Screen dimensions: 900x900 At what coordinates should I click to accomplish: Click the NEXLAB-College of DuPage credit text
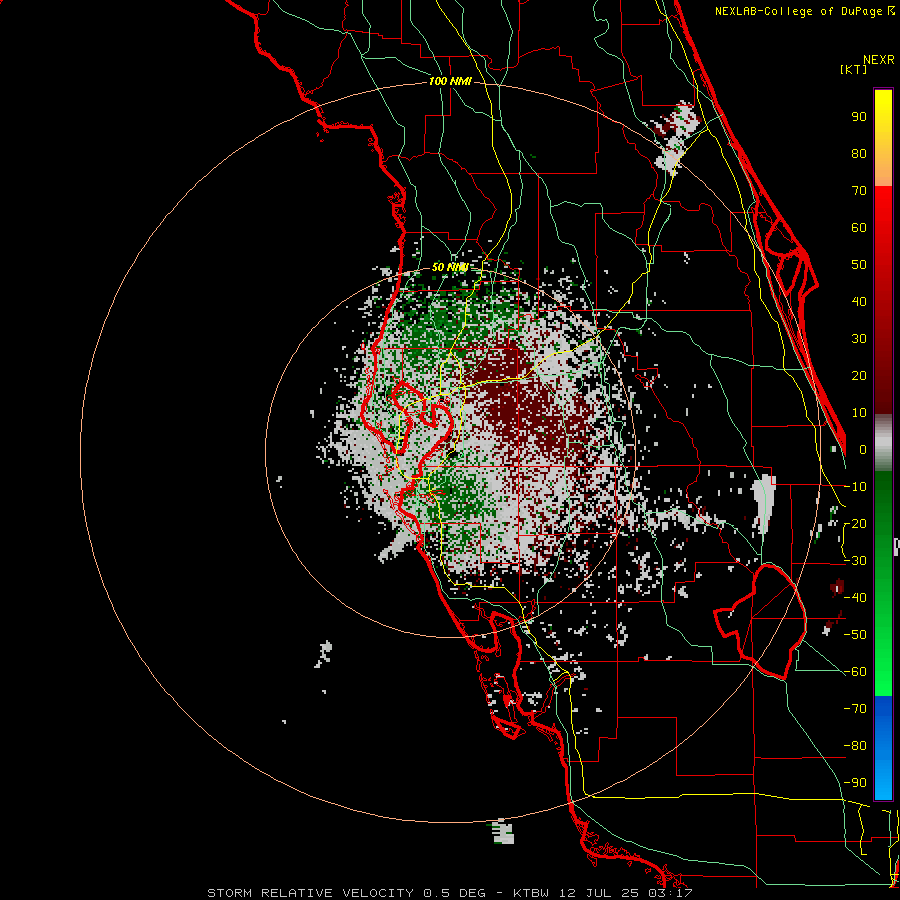click(799, 11)
